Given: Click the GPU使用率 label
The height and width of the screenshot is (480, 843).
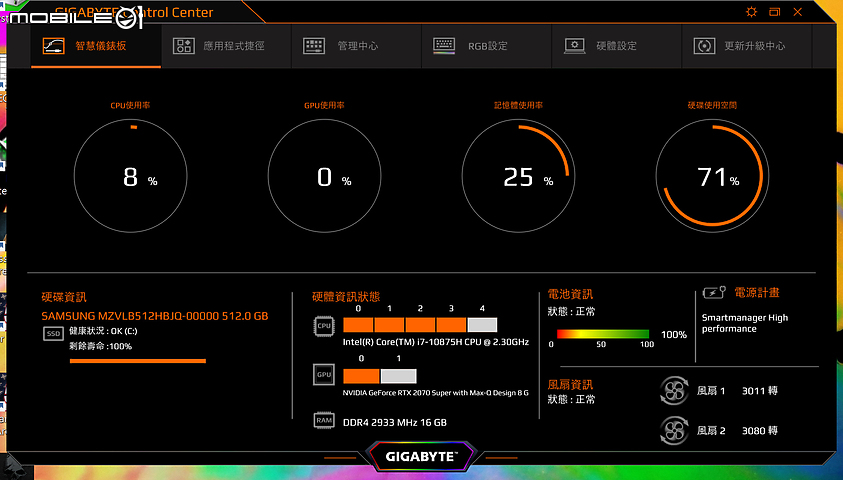Looking at the screenshot, I should 324,105.
